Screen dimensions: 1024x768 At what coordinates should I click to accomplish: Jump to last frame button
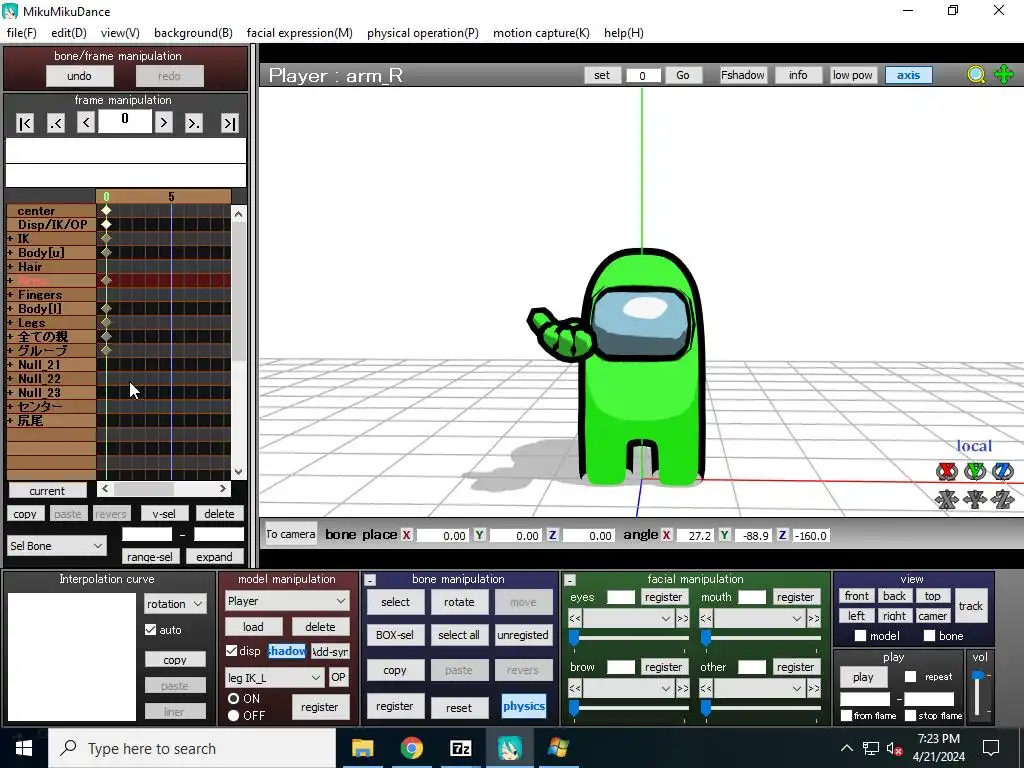(229, 123)
